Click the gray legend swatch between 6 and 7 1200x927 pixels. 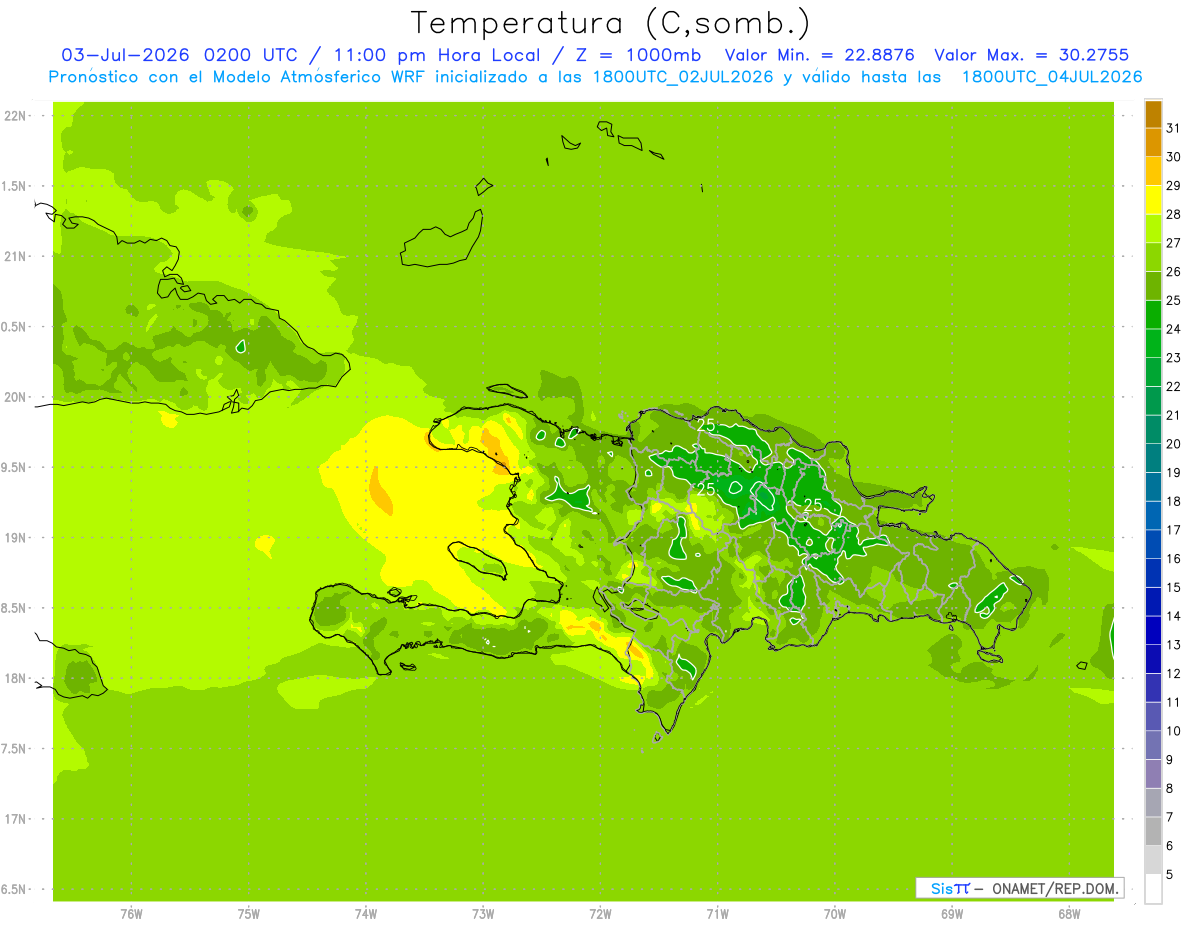point(1153,831)
